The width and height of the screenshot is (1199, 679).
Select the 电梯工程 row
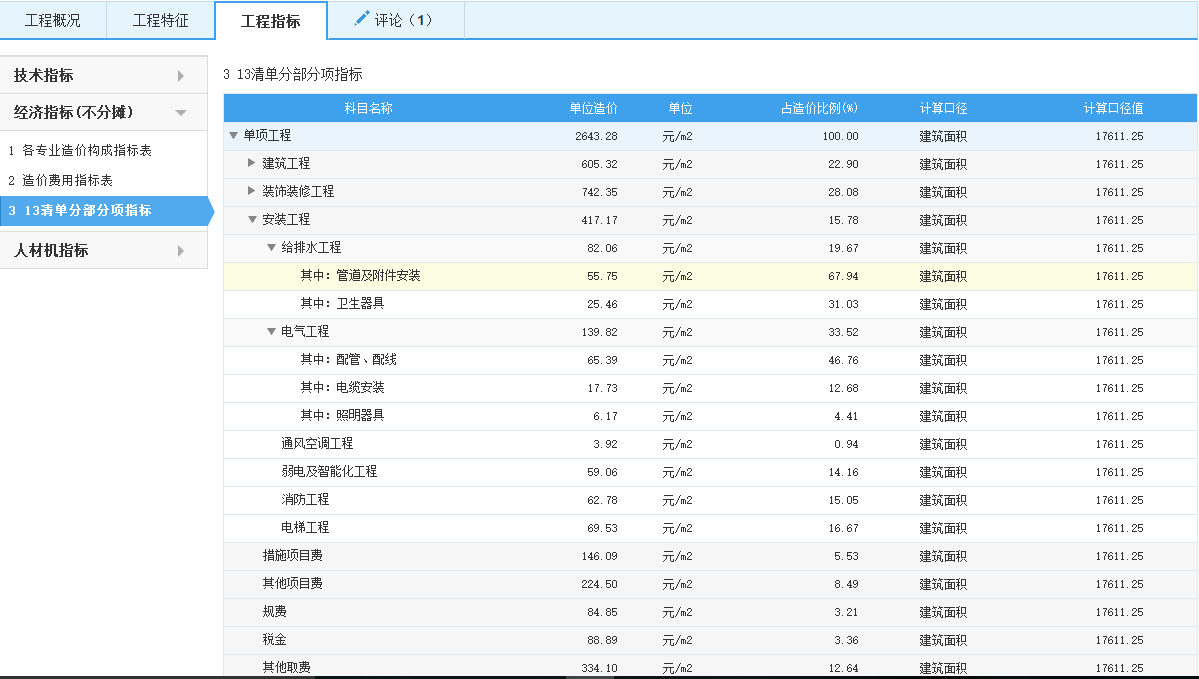coord(710,528)
